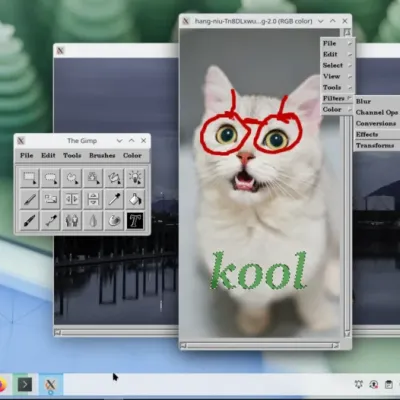Select the paintbrush tool
Screen dimensions: 400x400
point(29,220)
